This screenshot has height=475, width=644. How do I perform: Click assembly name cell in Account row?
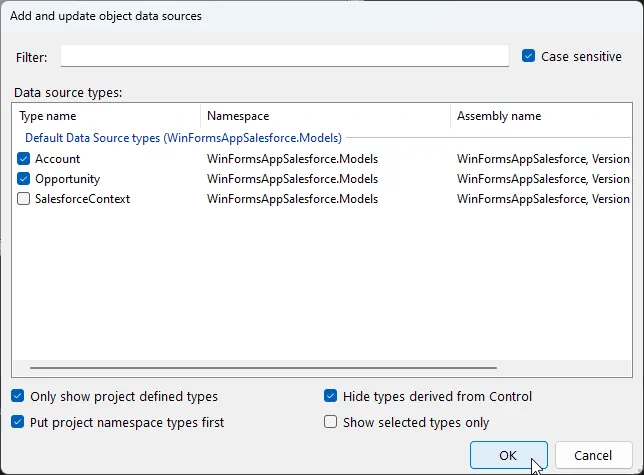click(x=543, y=159)
